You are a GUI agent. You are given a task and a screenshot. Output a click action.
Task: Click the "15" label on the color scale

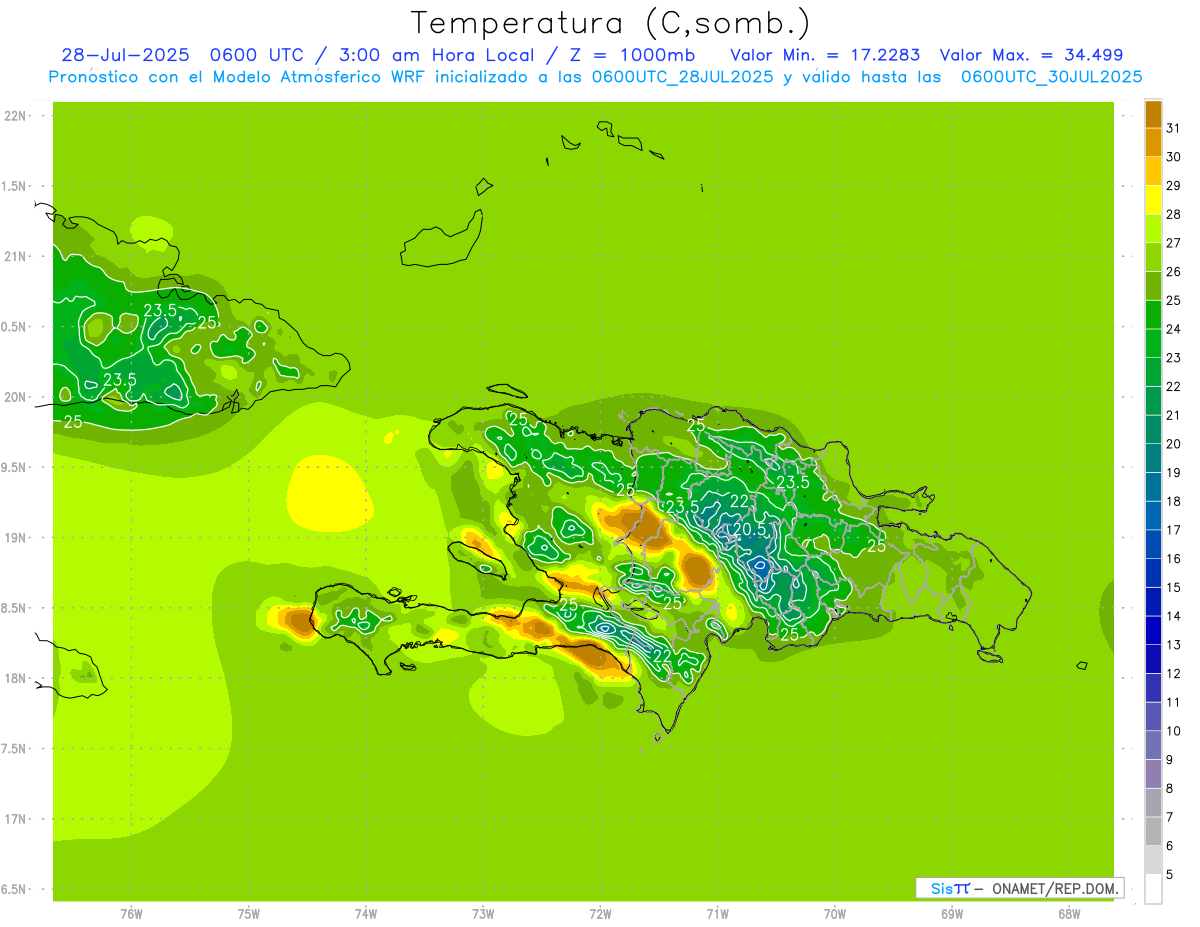click(1173, 587)
